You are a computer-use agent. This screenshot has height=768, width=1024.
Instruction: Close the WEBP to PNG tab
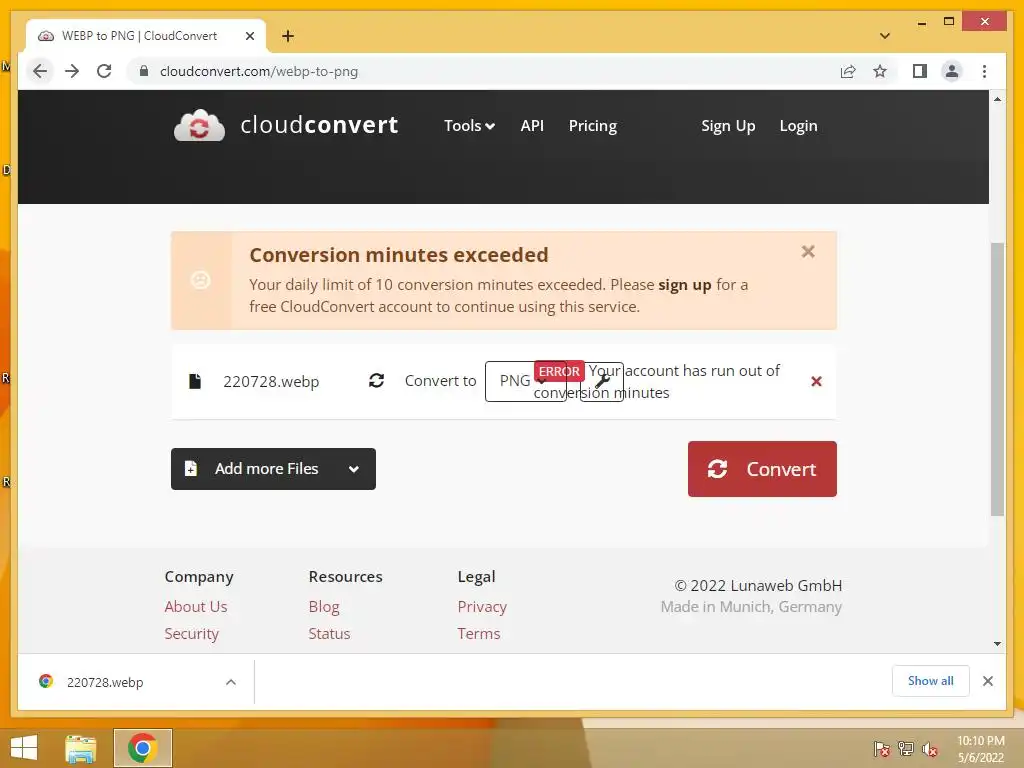coord(249,36)
